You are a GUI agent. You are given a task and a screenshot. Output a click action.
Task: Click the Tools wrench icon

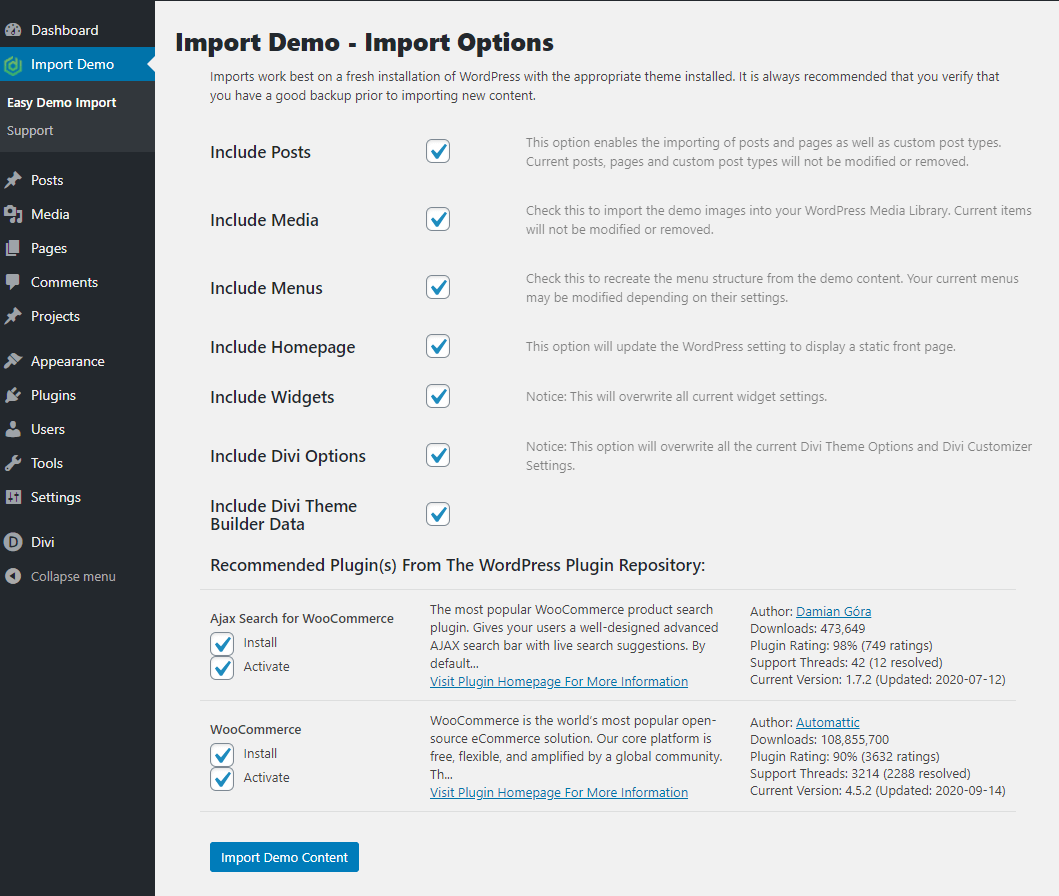[x=13, y=463]
